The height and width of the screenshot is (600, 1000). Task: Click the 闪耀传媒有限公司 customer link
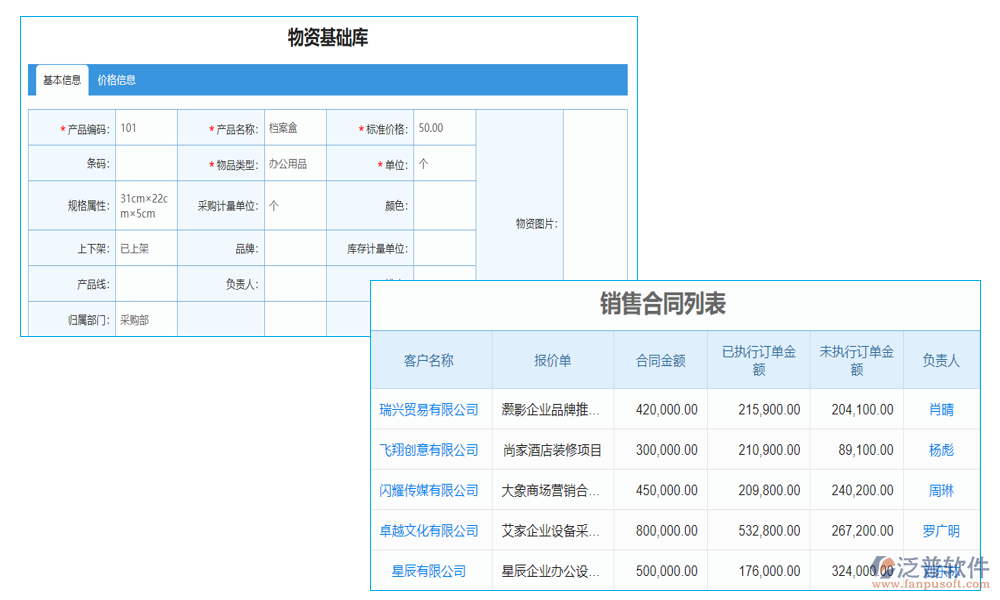click(431, 490)
